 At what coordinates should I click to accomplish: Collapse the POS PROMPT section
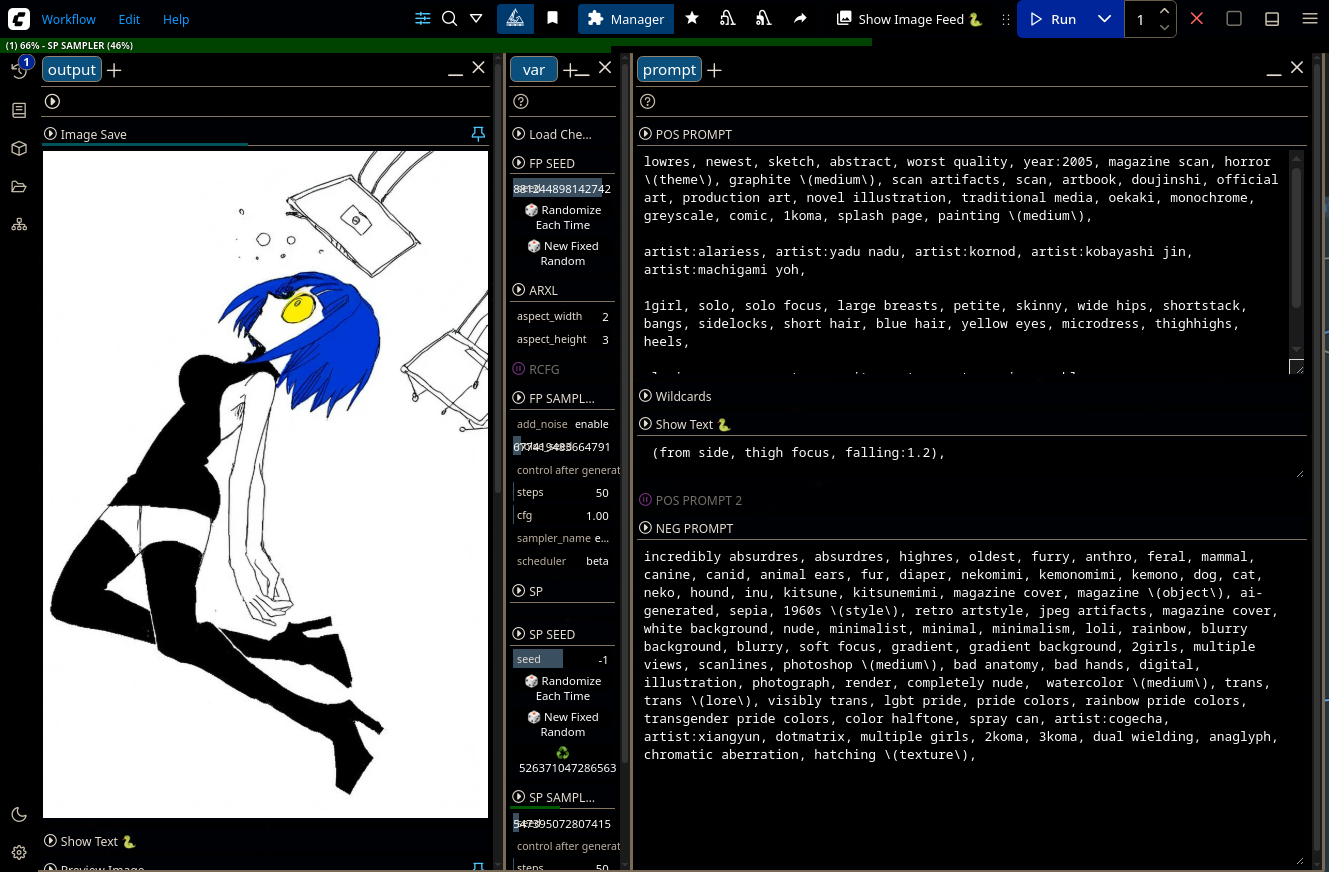point(646,134)
